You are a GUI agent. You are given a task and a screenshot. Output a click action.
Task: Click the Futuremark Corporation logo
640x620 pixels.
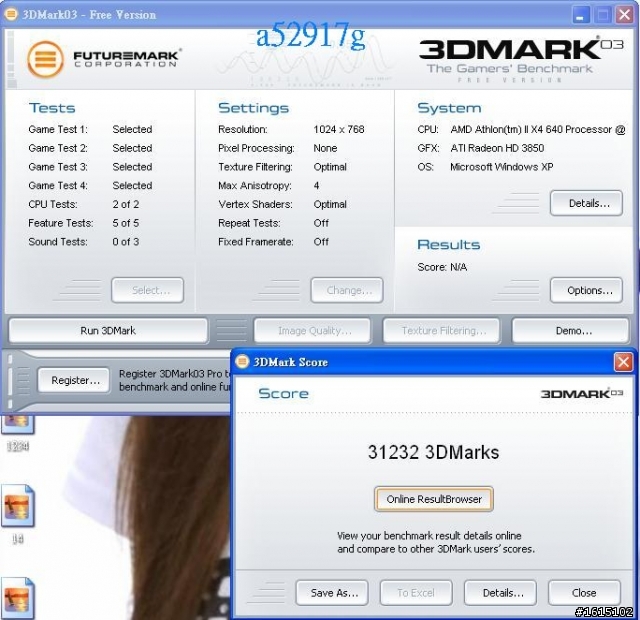(x=103, y=60)
